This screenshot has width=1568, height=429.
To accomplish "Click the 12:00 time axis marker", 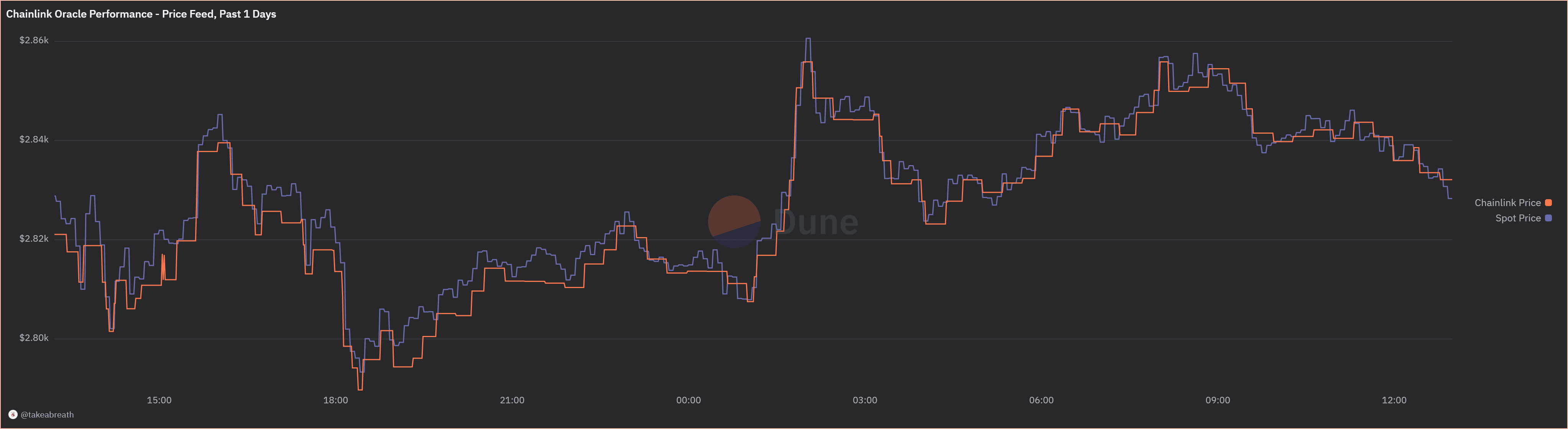I will tap(1394, 400).
